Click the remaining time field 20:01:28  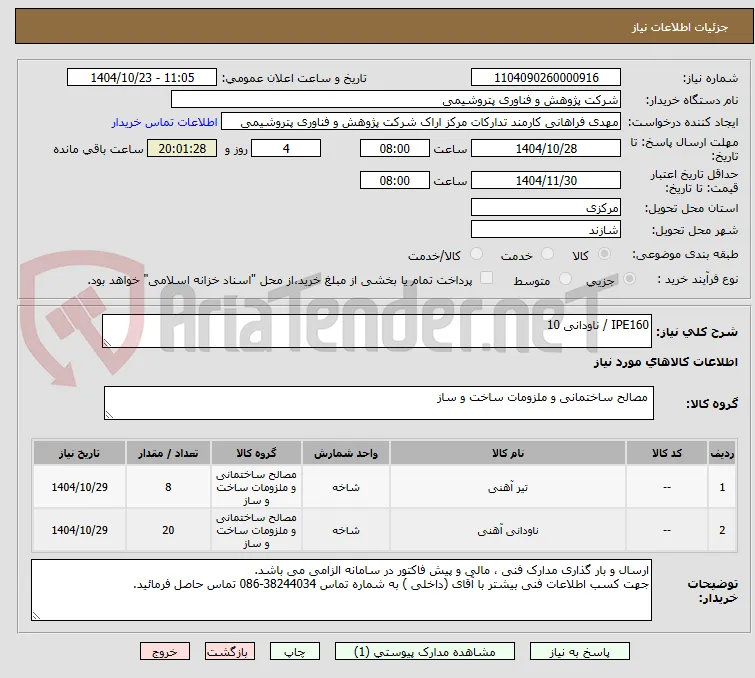tap(182, 148)
